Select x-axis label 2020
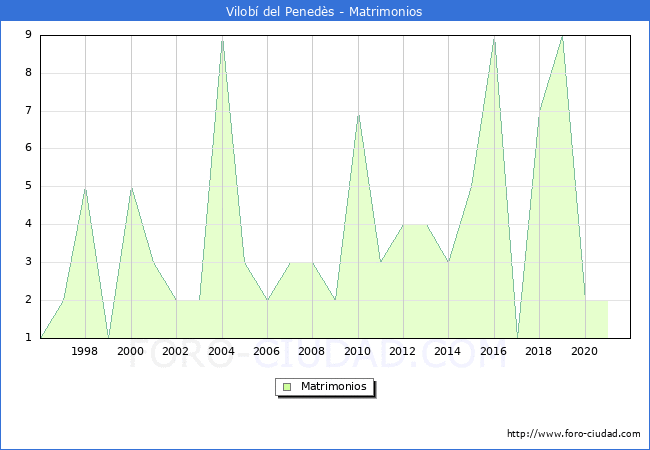The width and height of the screenshot is (650, 450). point(584,351)
